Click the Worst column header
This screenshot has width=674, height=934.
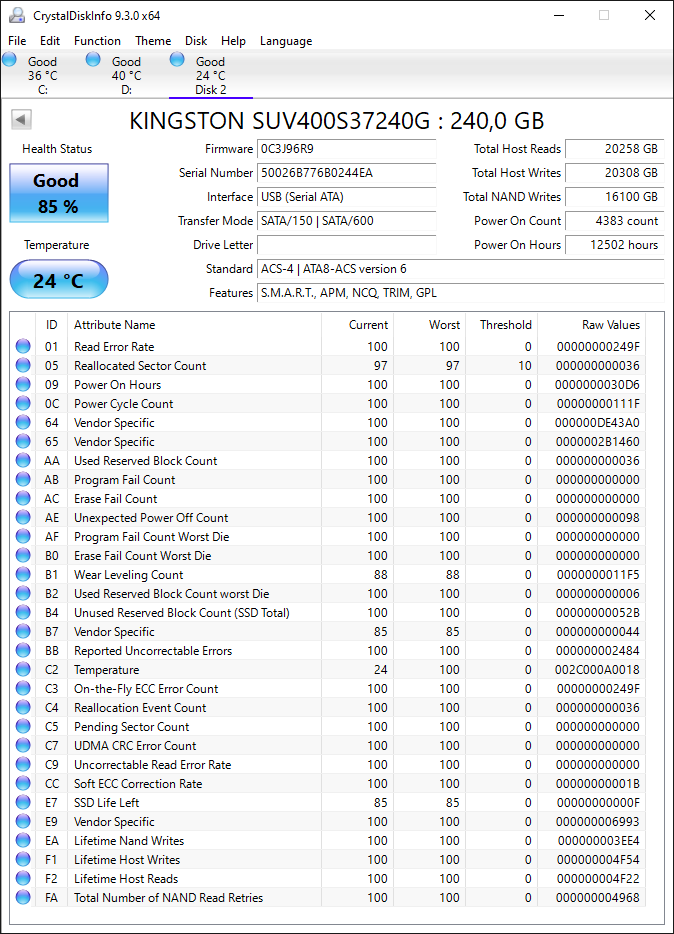coord(429,325)
